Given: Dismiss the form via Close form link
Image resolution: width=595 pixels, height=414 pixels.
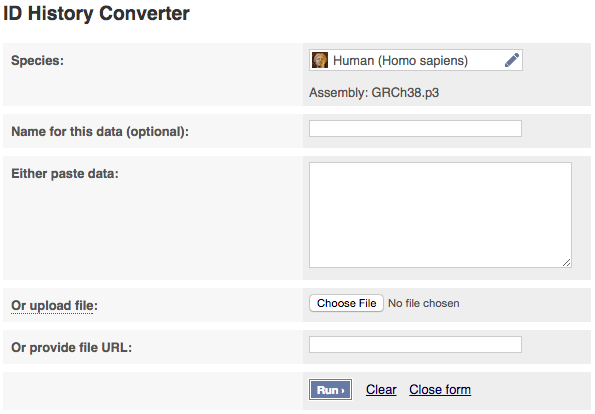Looking at the screenshot, I should pos(440,390).
